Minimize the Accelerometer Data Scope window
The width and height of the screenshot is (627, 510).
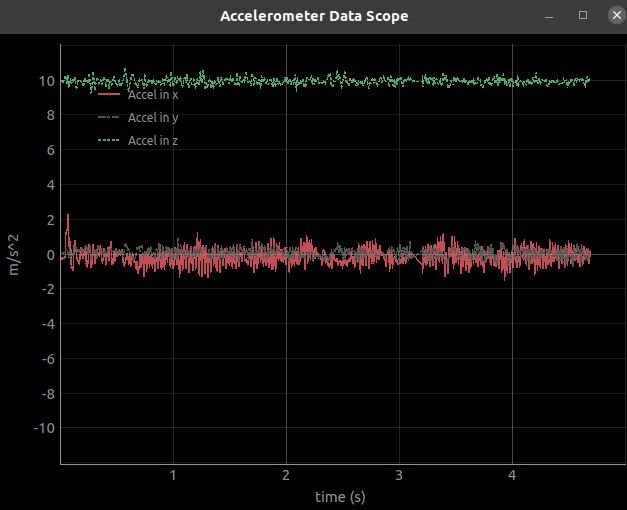pyautogui.click(x=549, y=17)
